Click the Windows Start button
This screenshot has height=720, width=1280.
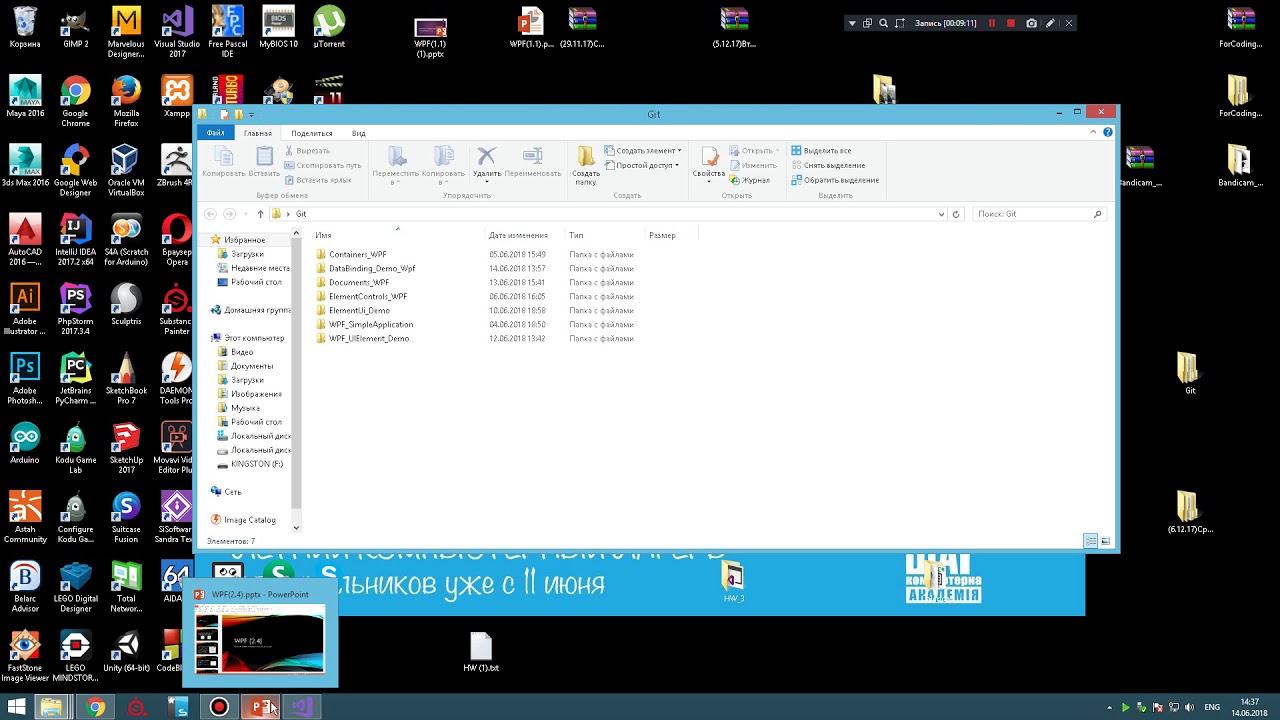(x=17, y=707)
